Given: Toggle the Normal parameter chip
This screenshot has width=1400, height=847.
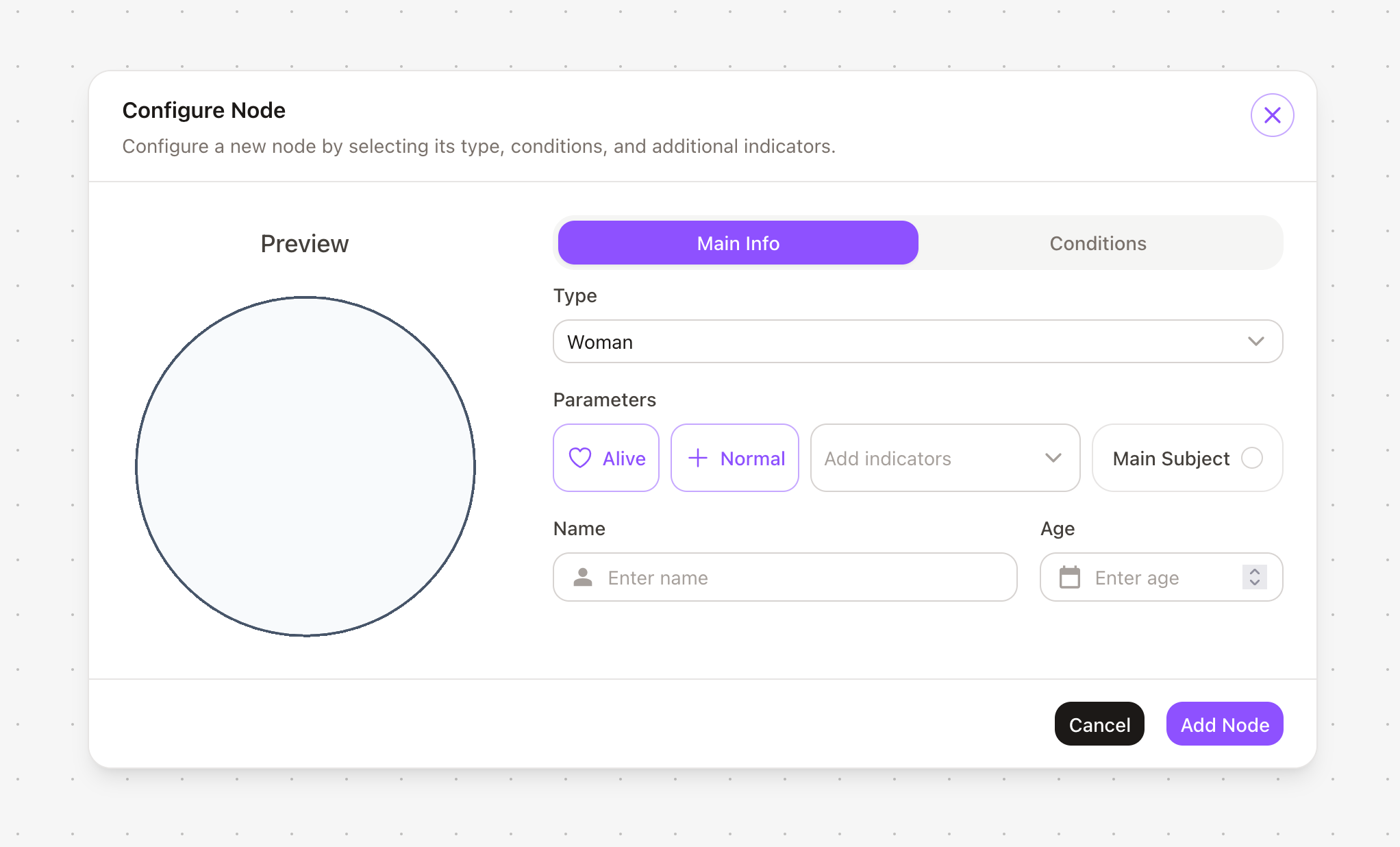Looking at the screenshot, I should point(735,458).
